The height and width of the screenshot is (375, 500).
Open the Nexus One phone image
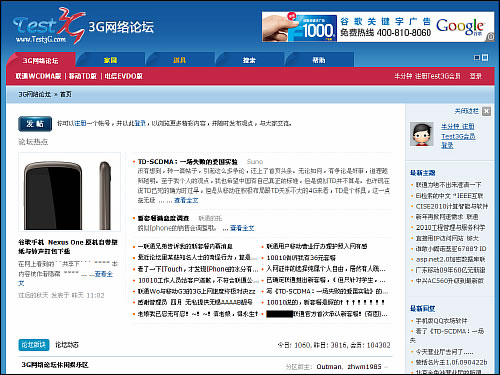(69, 192)
